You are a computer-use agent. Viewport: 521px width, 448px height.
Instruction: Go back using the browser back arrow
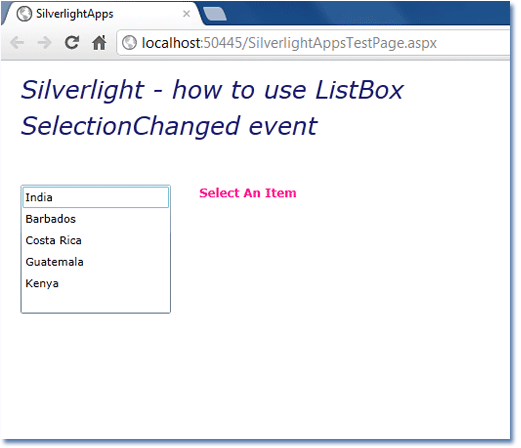[x=17, y=43]
